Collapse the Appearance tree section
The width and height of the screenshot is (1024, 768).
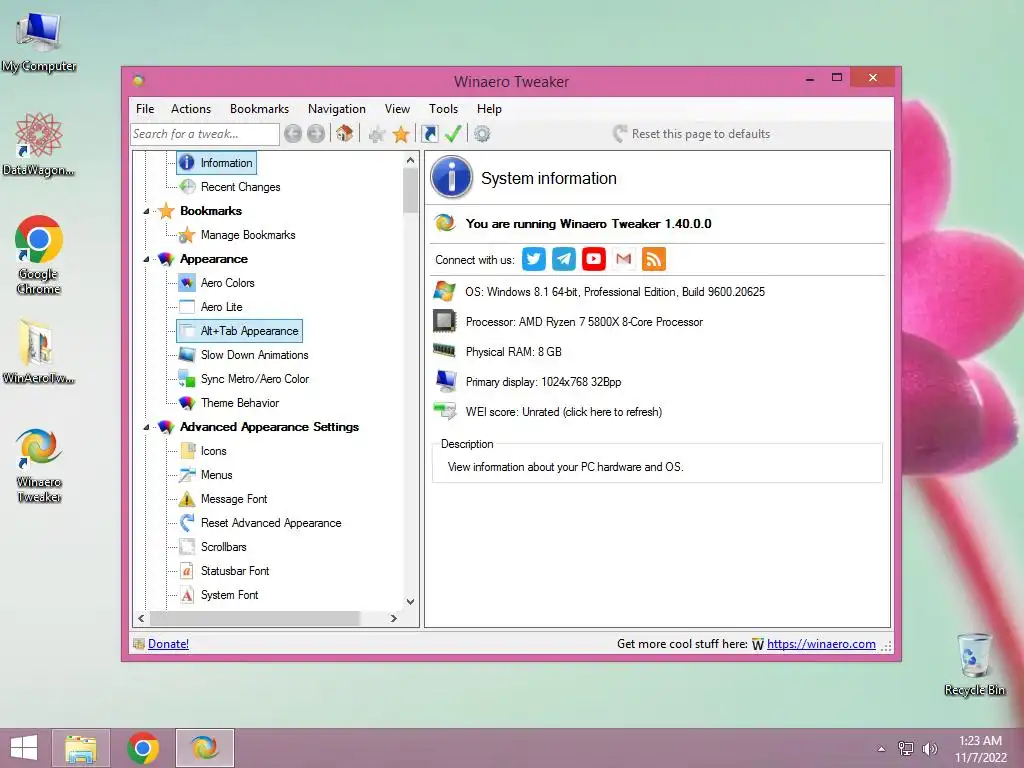pyautogui.click(x=146, y=259)
